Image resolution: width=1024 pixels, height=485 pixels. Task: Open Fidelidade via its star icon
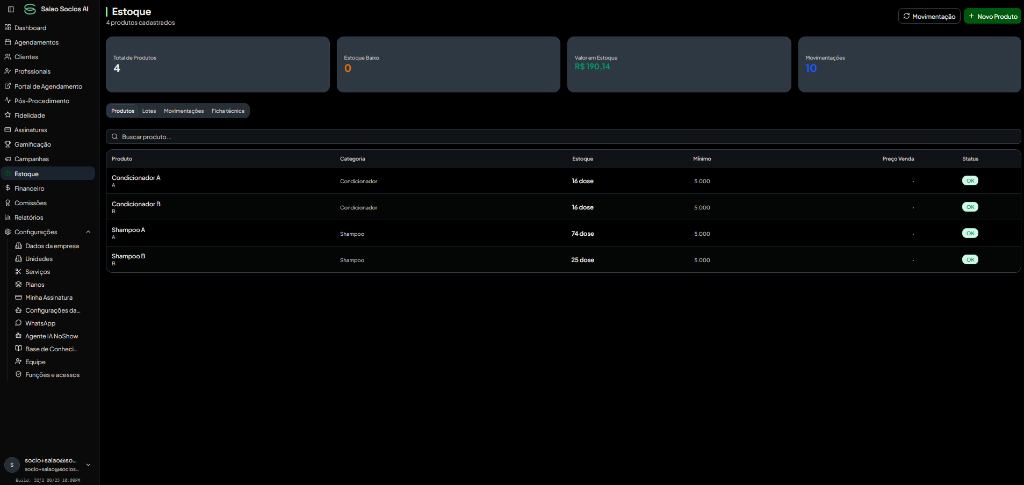point(7,115)
